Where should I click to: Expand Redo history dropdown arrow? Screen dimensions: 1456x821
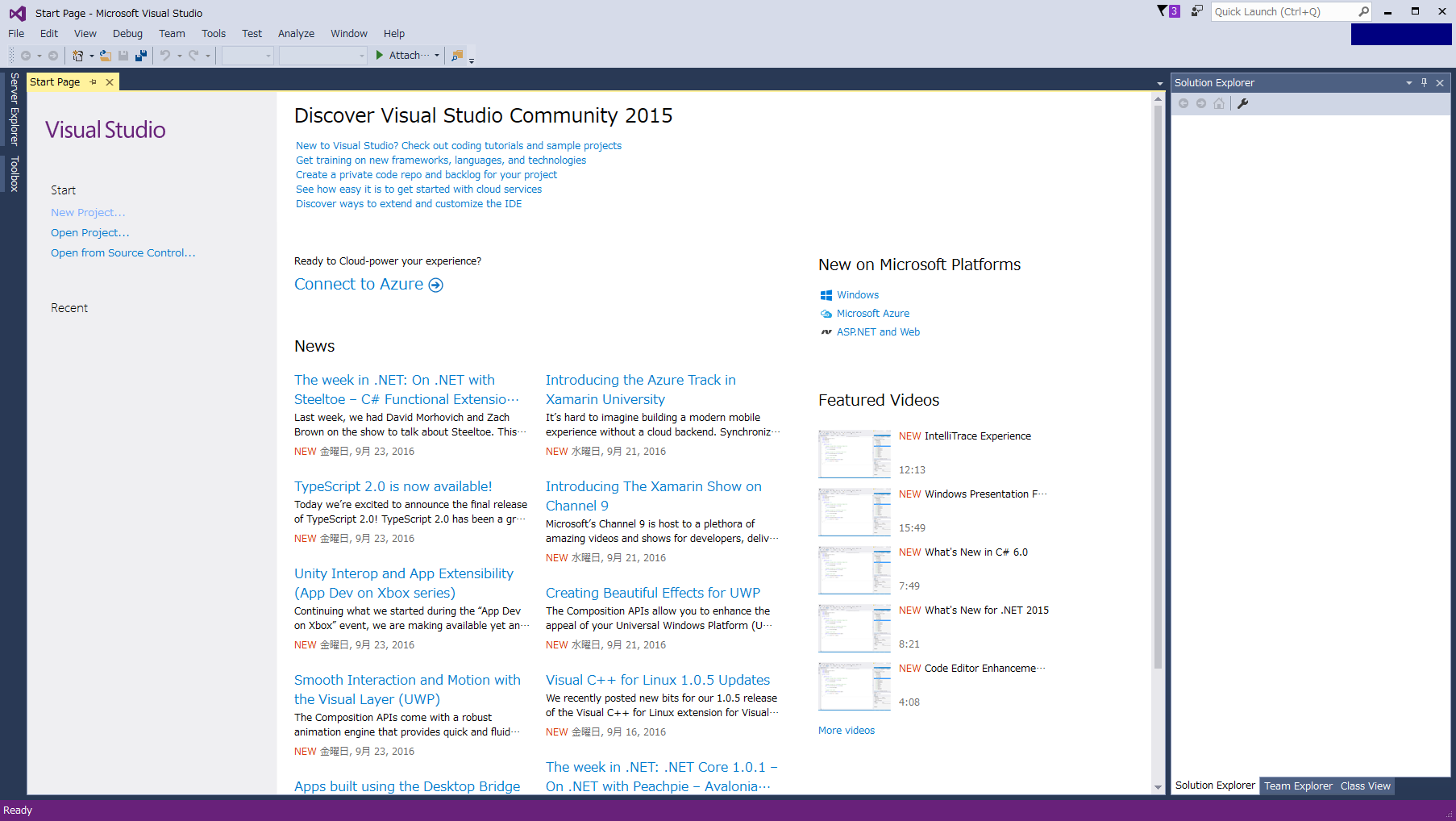pyautogui.click(x=207, y=56)
